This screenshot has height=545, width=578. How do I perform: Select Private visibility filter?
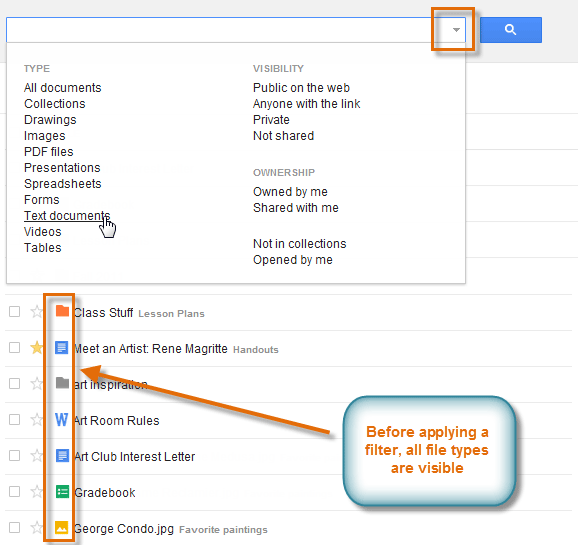tap(271, 120)
